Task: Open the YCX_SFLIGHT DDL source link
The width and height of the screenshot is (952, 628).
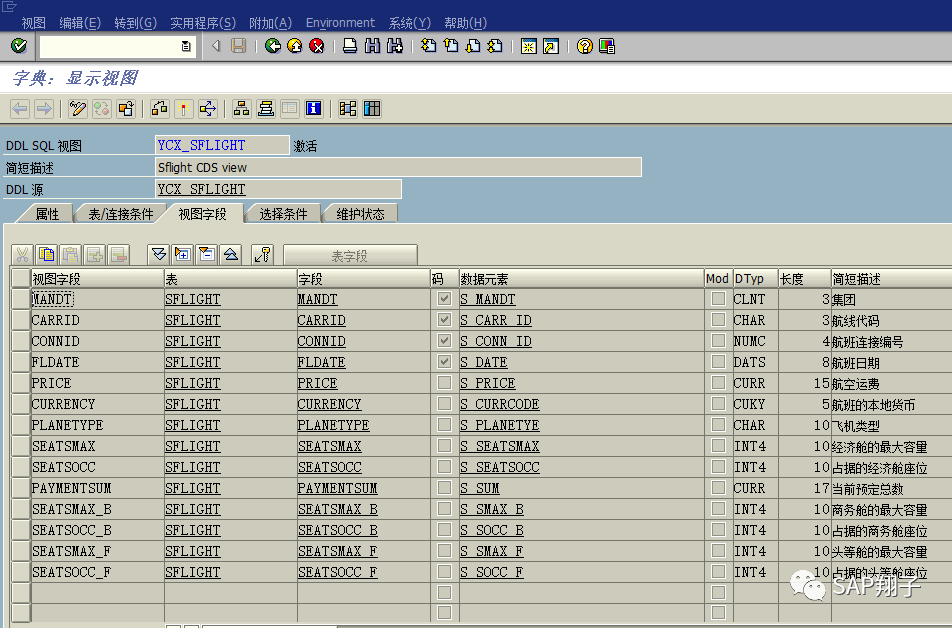Action: pyautogui.click(x=202, y=189)
